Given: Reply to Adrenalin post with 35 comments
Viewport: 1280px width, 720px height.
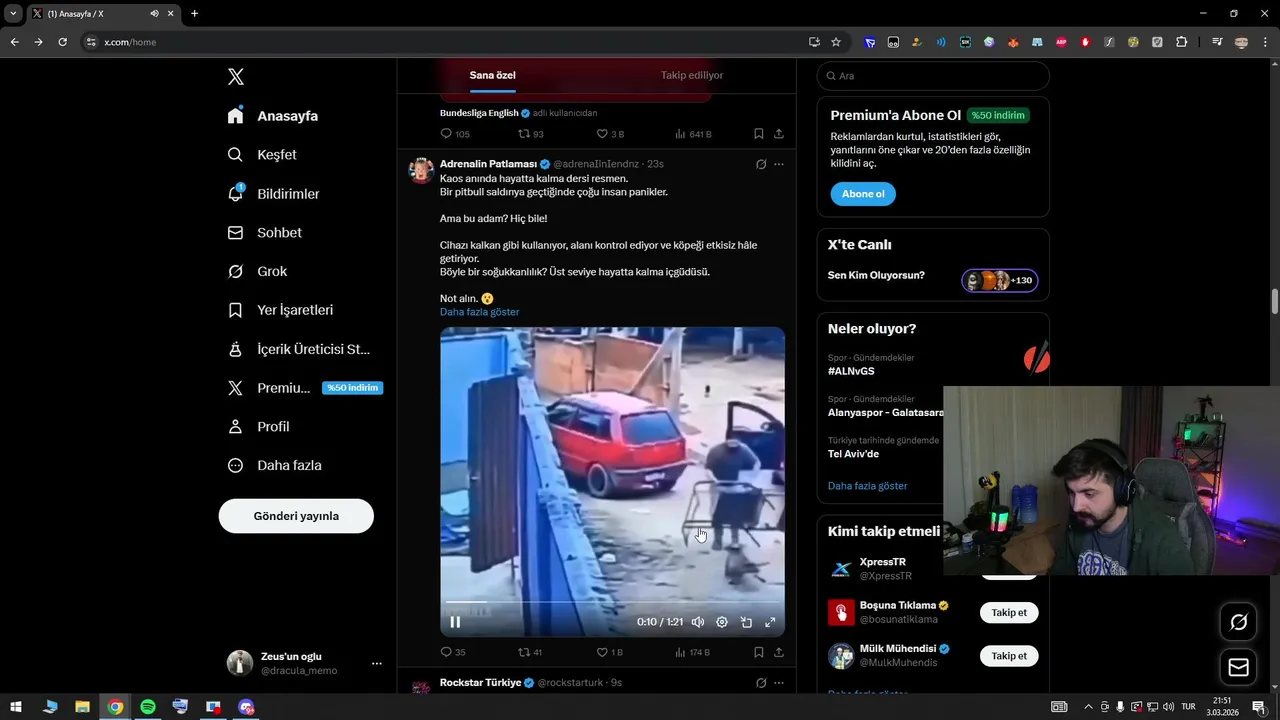Looking at the screenshot, I should 453,652.
